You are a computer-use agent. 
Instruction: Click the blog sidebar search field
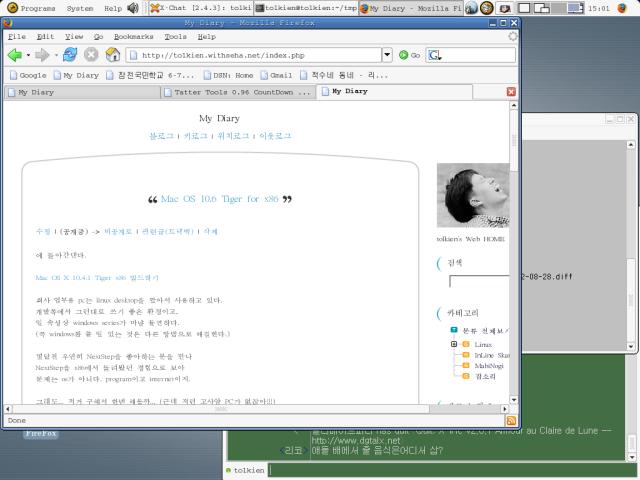pos(479,281)
